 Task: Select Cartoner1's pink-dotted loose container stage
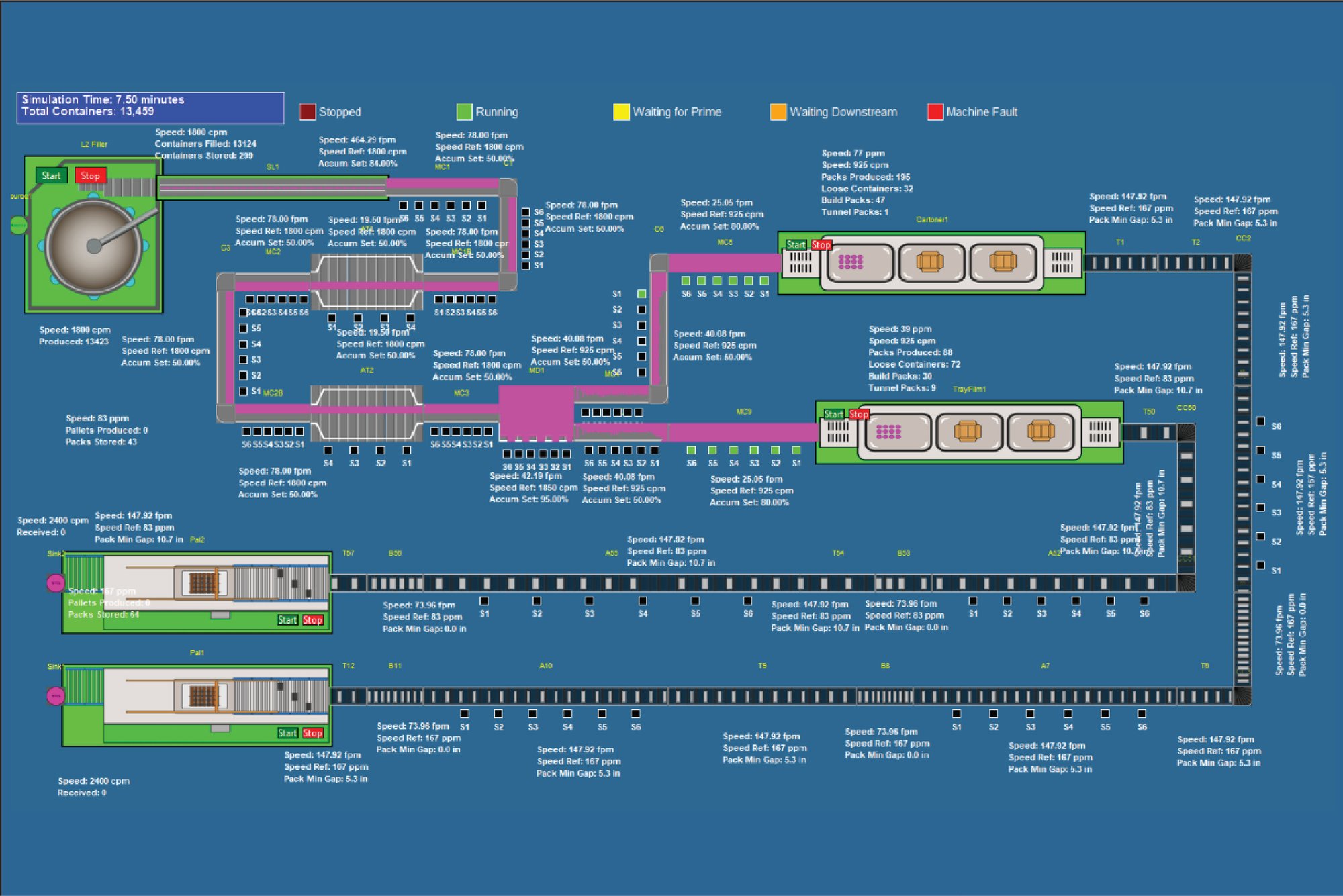click(851, 262)
